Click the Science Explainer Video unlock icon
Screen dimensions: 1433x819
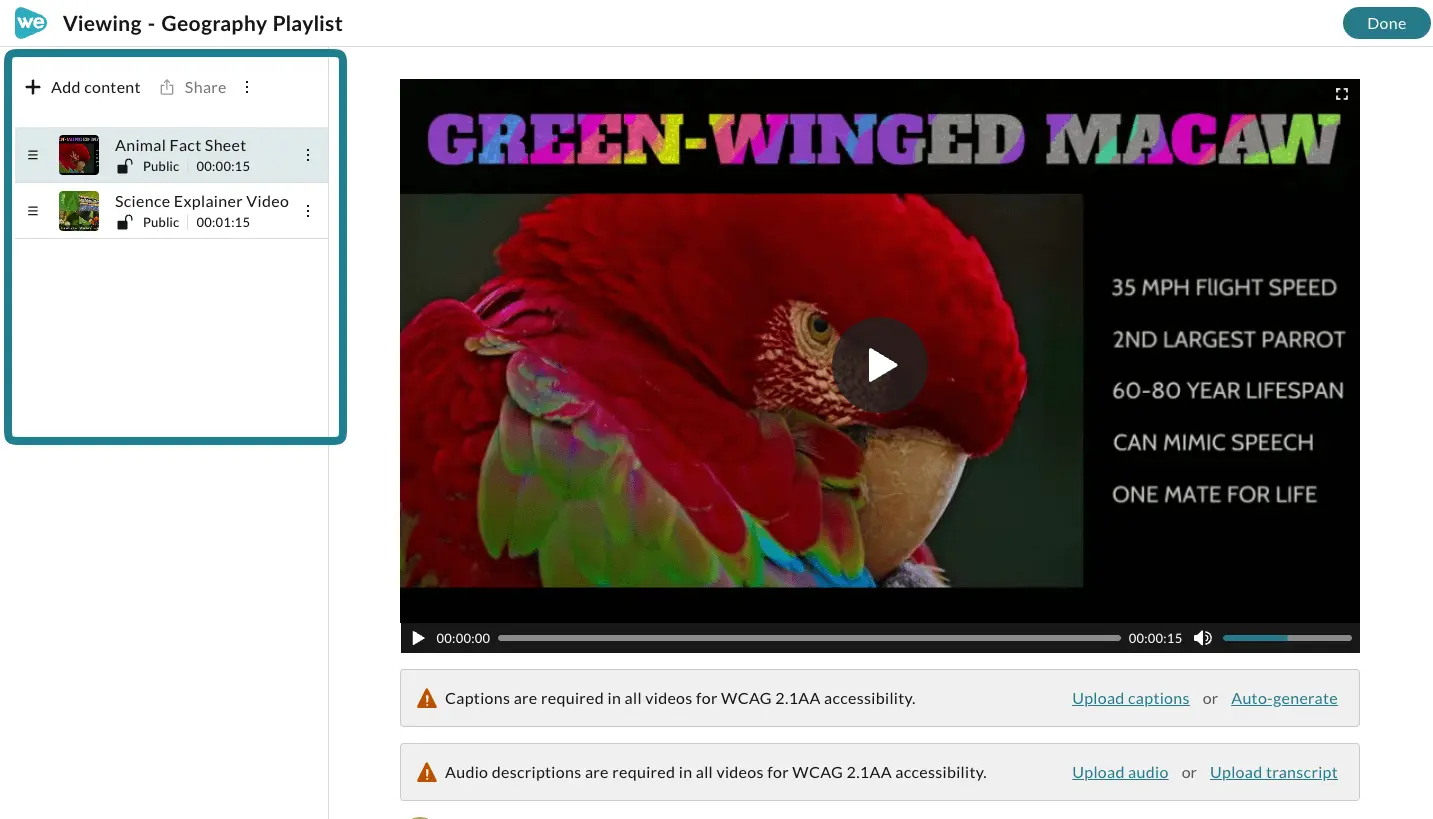tap(124, 222)
